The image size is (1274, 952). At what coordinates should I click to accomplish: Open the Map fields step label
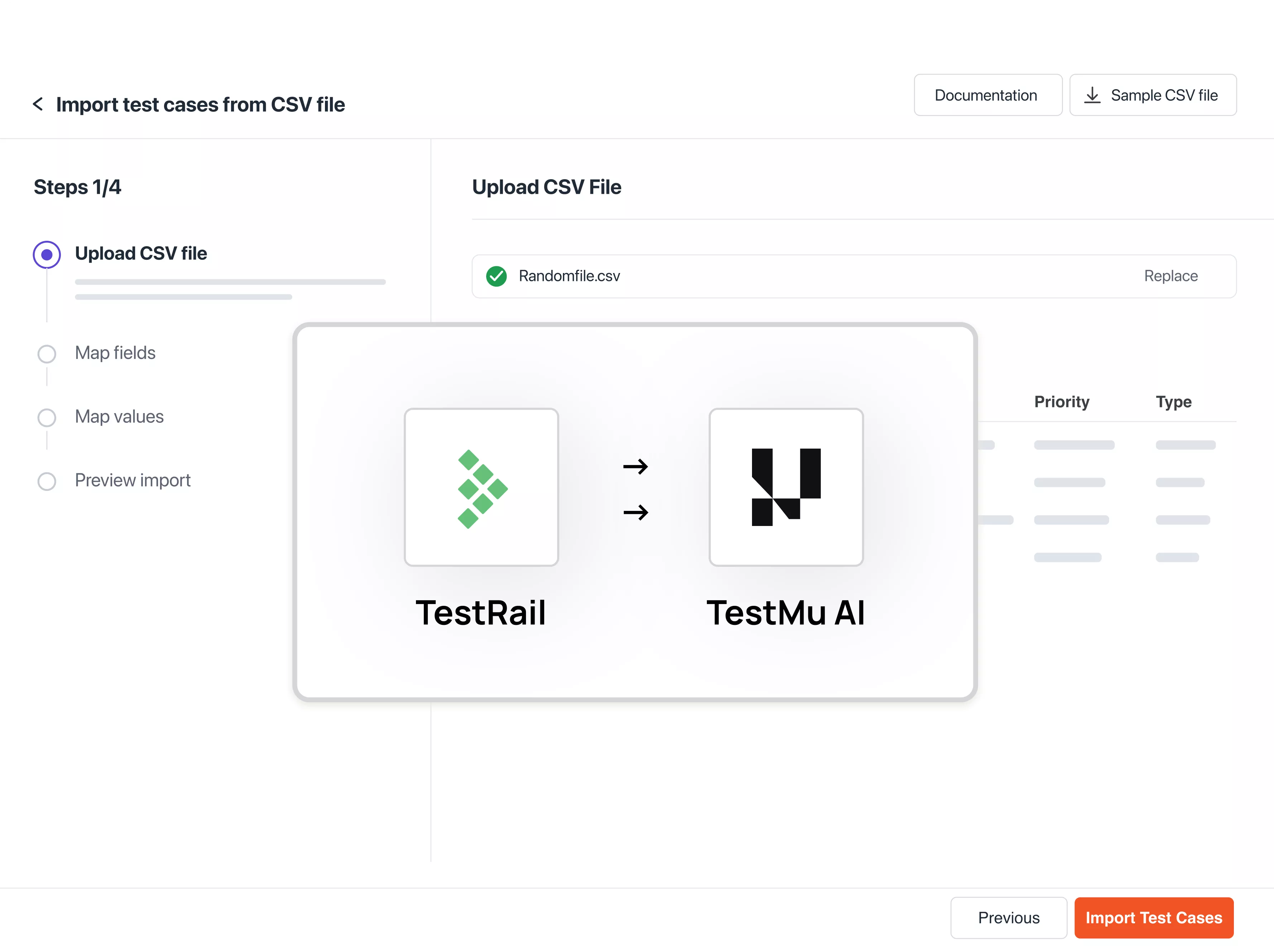(115, 353)
